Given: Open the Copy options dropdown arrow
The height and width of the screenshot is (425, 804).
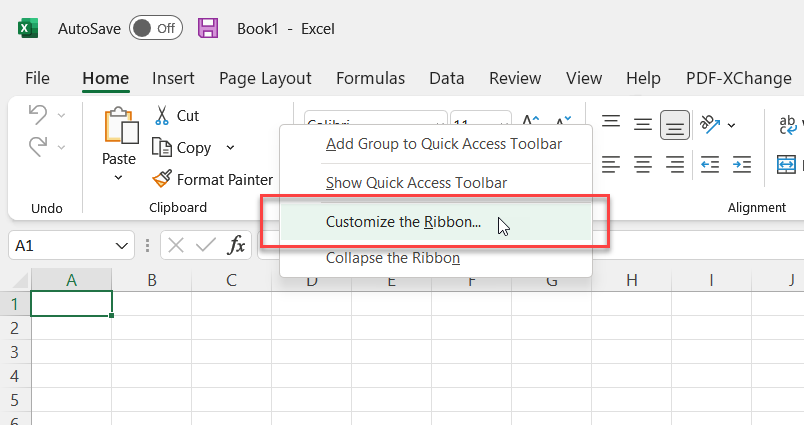Looking at the screenshot, I should coord(230,148).
